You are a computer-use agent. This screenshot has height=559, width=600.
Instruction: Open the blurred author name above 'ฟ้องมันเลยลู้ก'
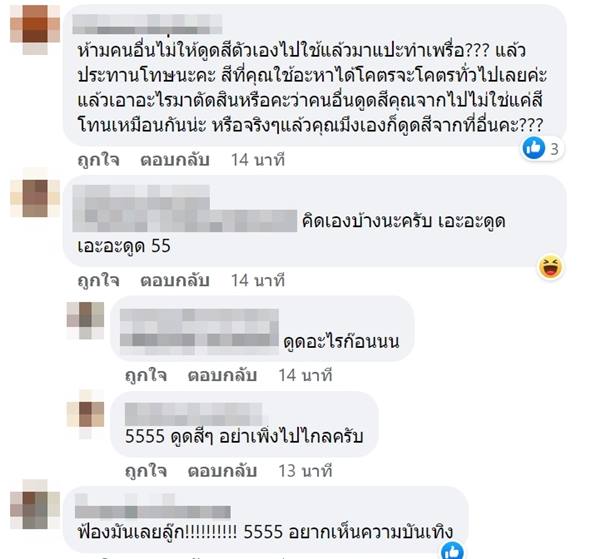click(153, 506)
